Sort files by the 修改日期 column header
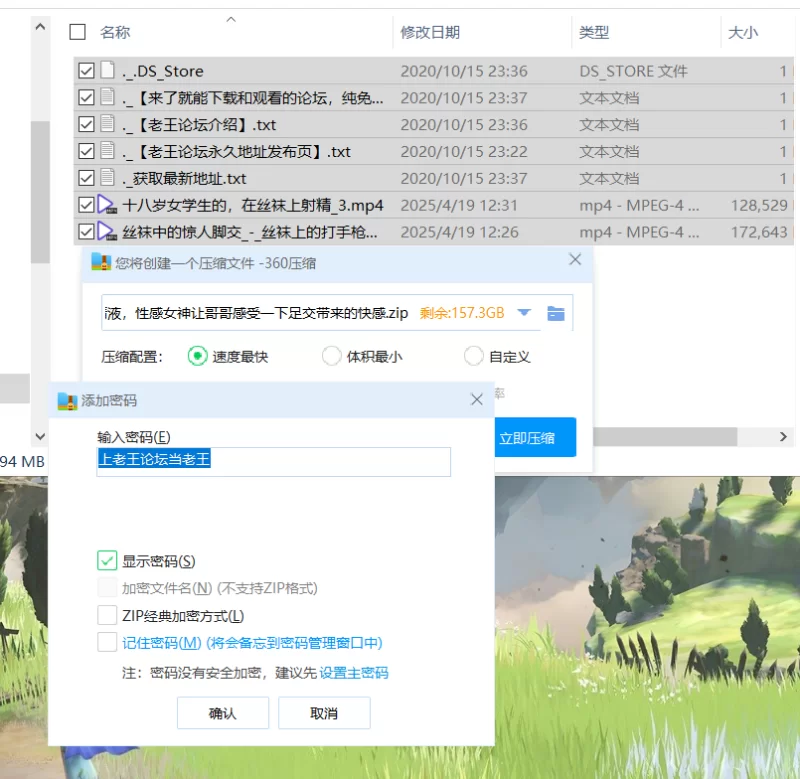Image resolution: width=800 pixels, height=779 pixels. (430, 33)
